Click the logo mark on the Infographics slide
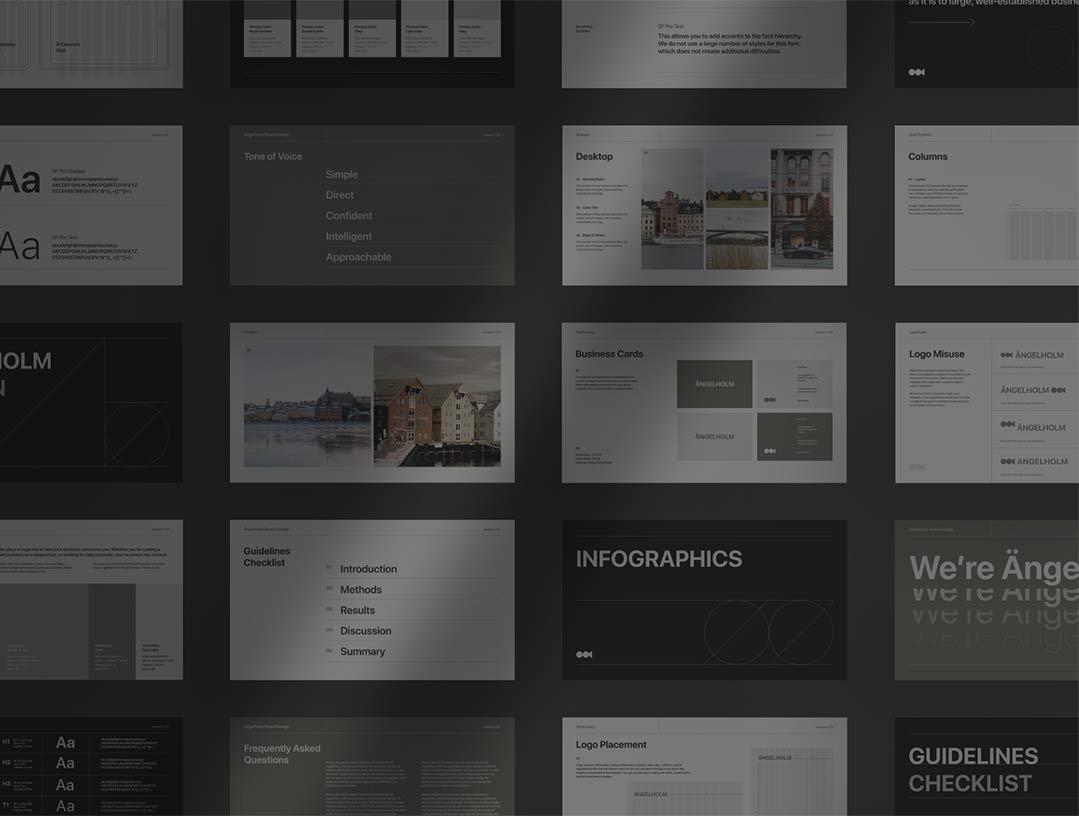Screen dimensions: 1079x816 (583, 654)
